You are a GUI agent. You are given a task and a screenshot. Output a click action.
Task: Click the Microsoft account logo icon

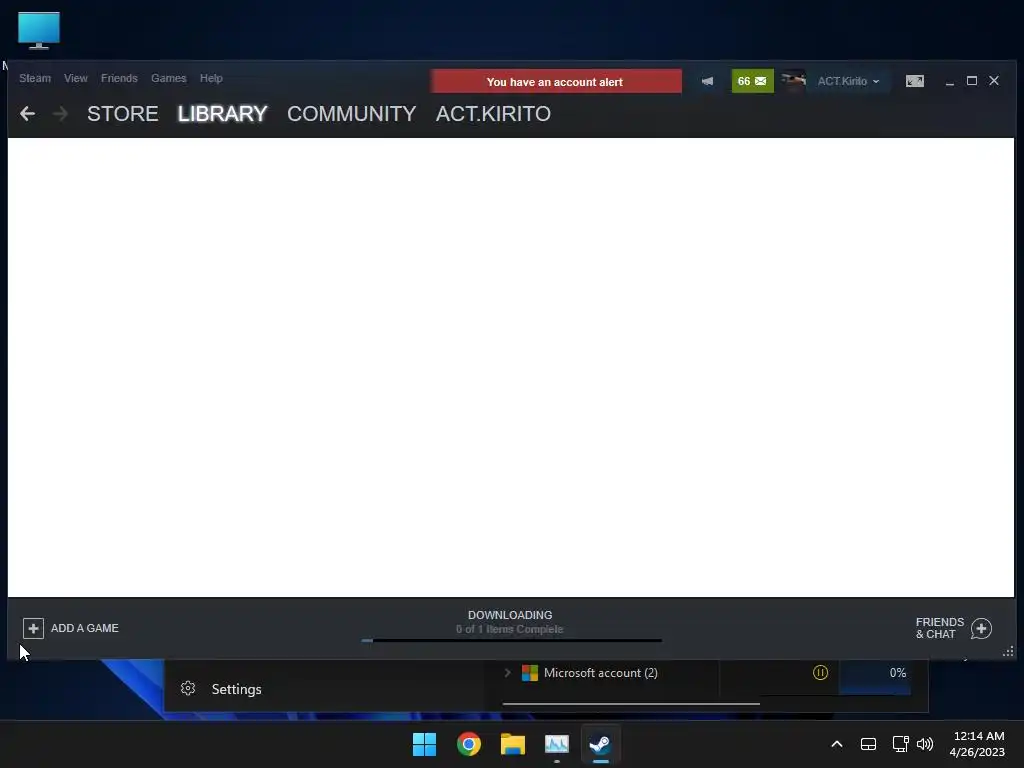tap(530, 673)
